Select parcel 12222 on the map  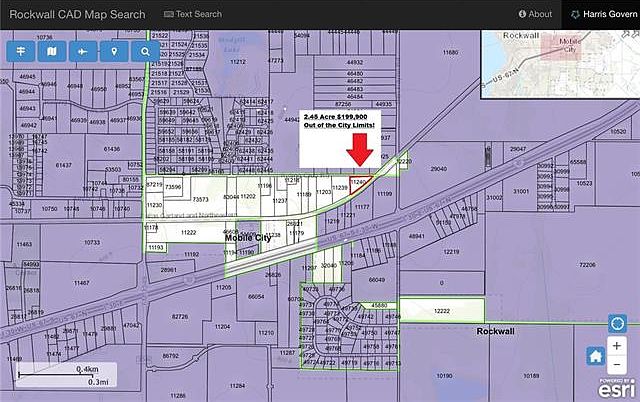440,311
